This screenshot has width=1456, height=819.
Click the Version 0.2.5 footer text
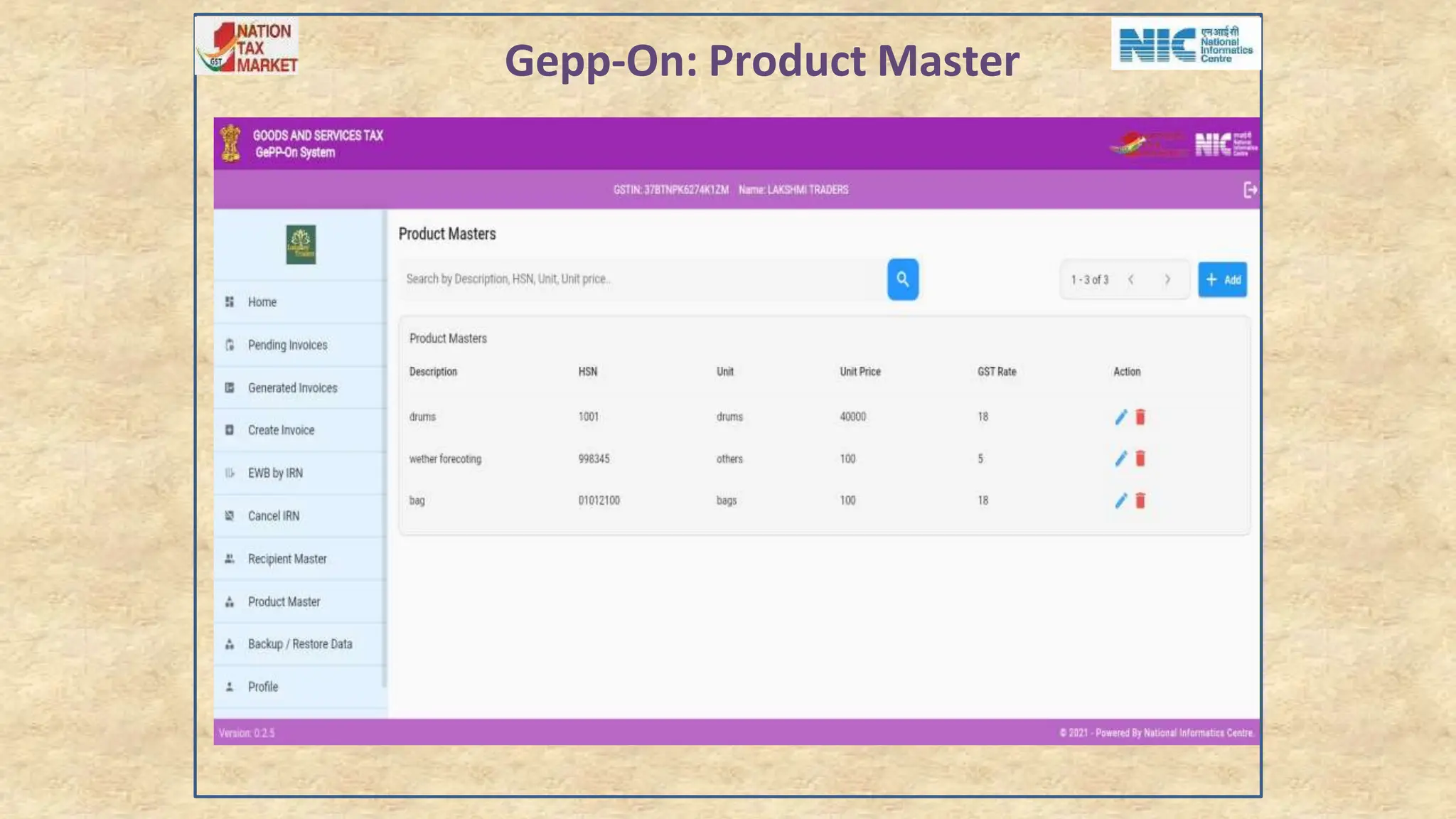click(247, 733)
